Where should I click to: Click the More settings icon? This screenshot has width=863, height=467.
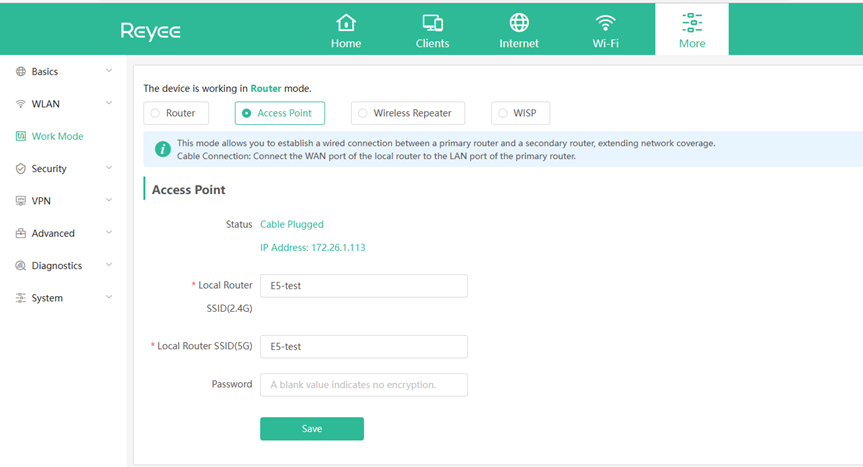tap(692, 22)
